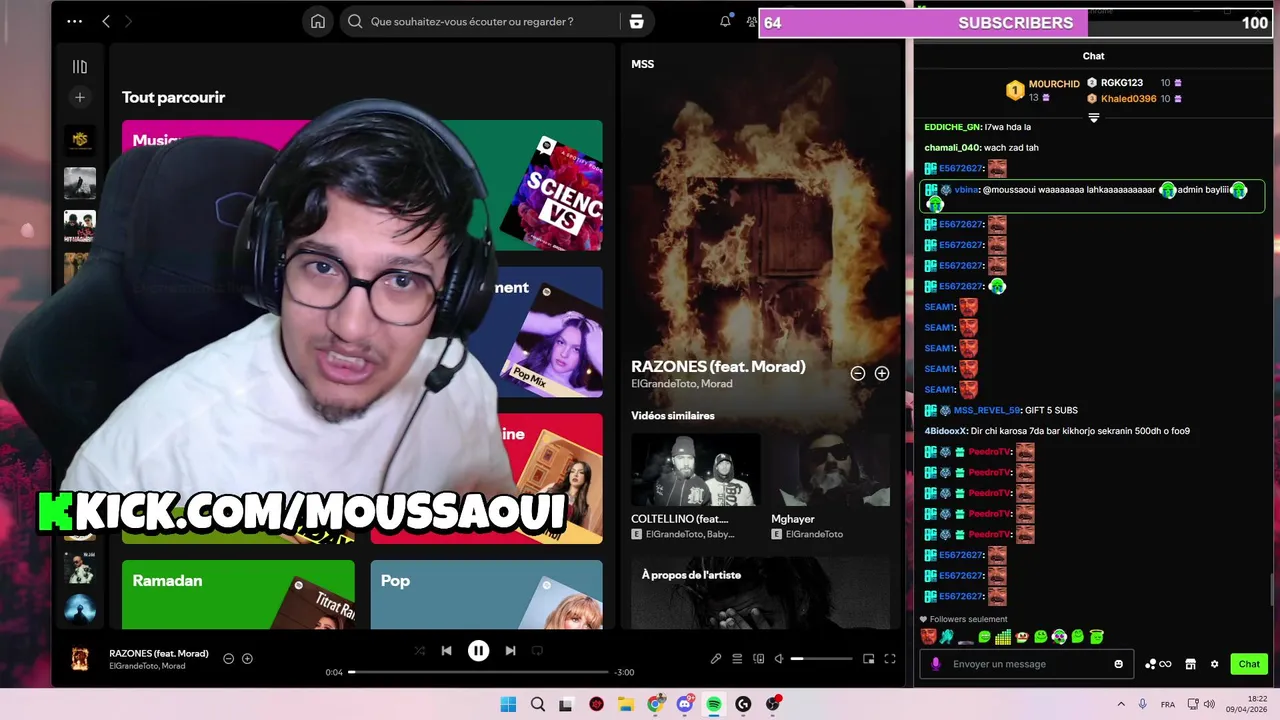Open Spotify mini player icon
The width and height of the screenshot is (1280, 720).
click(x=868, y=658)
